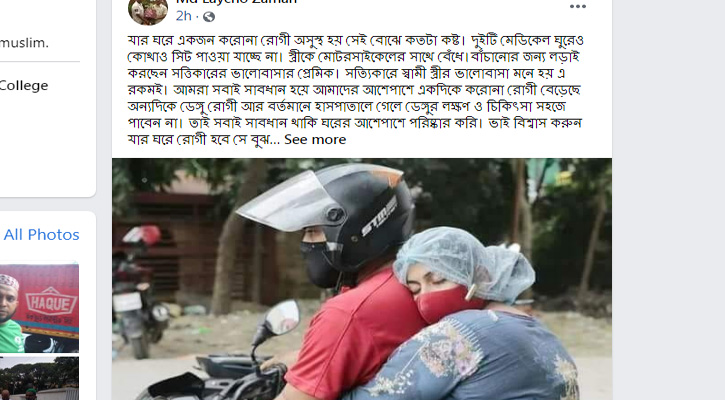Screen dimensions: 725x400
Task: Expand the post with See more
Action: pyautogui.click(x=315, y=140)
